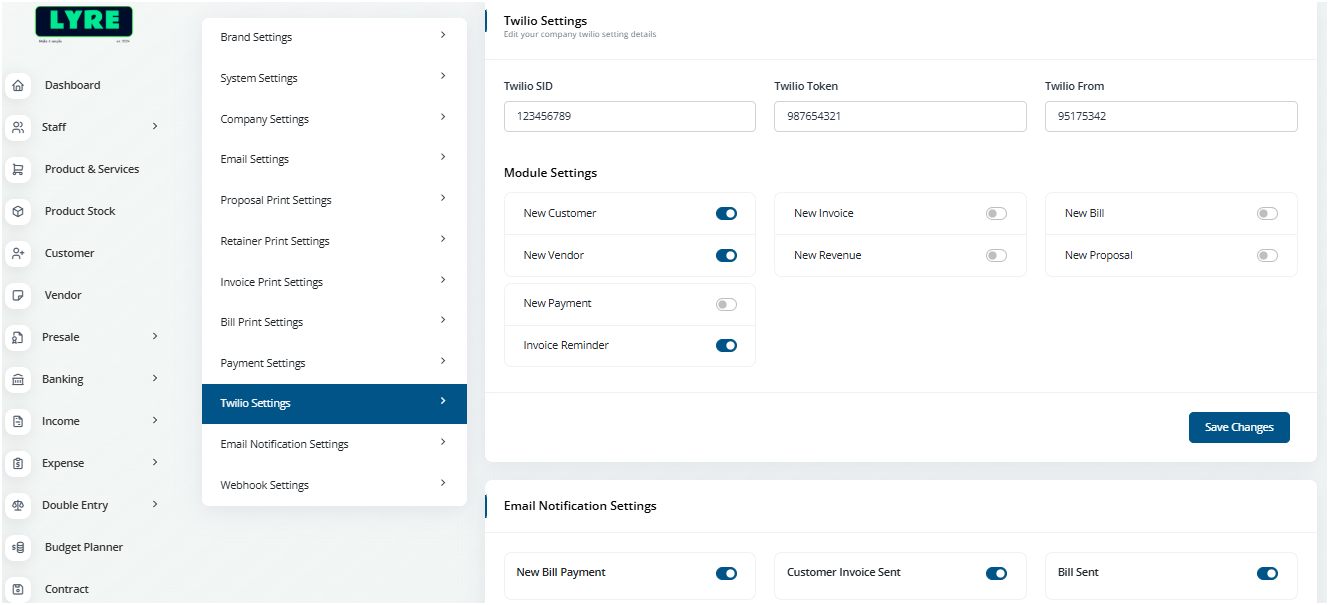
Task: Expand the Presale menu chevron
Action: (x=155, y=336)
